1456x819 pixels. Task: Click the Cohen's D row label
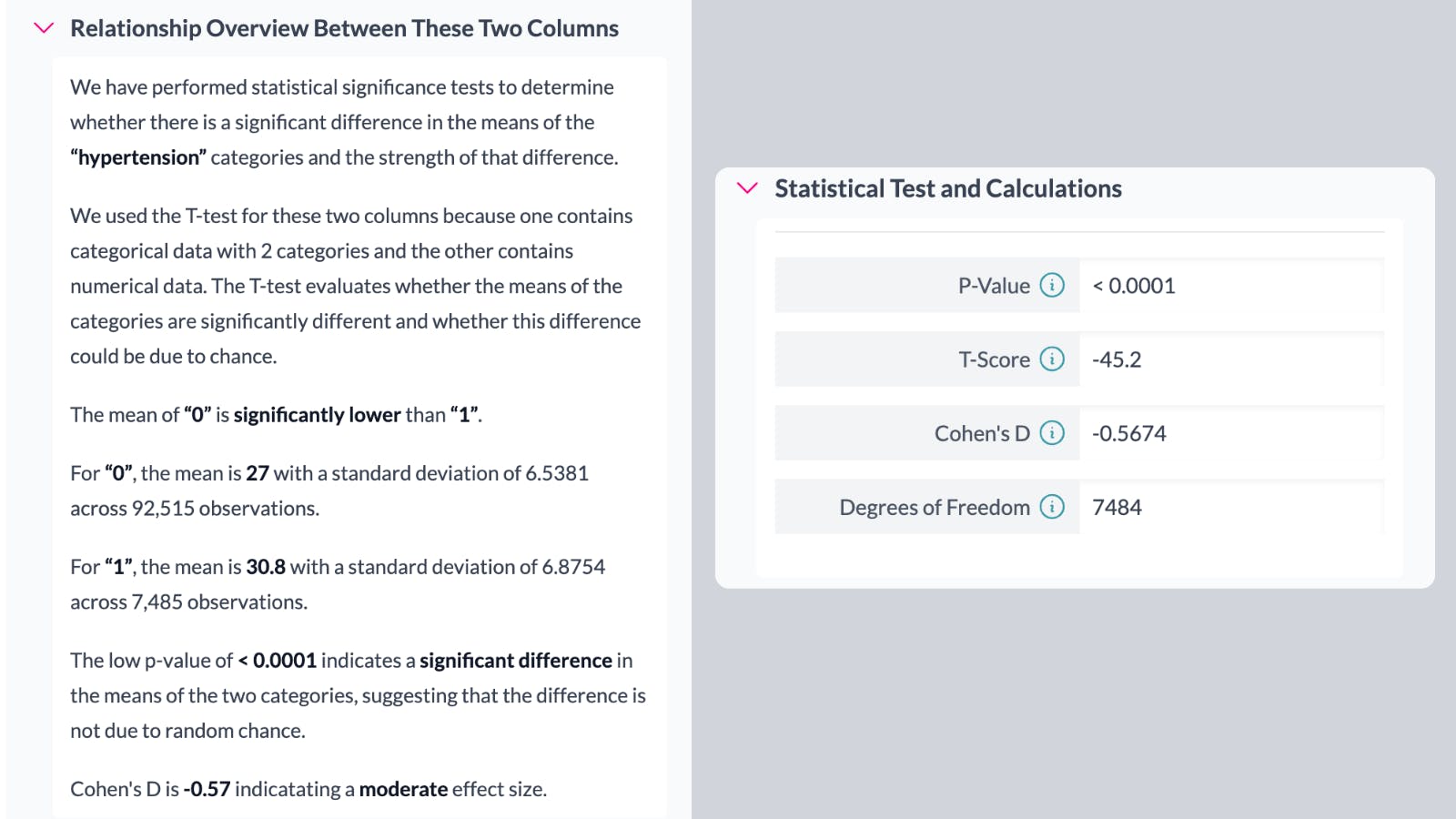tap(983, 433)
